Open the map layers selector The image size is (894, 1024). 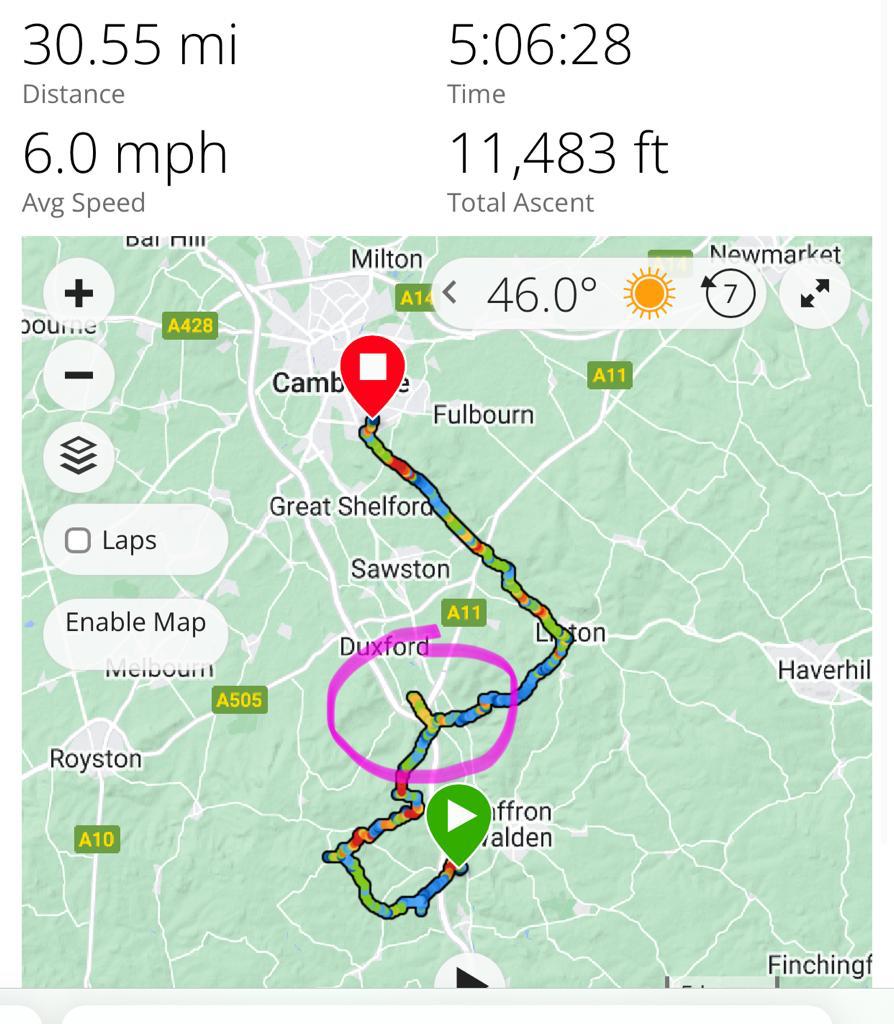[x=79, y=456]
